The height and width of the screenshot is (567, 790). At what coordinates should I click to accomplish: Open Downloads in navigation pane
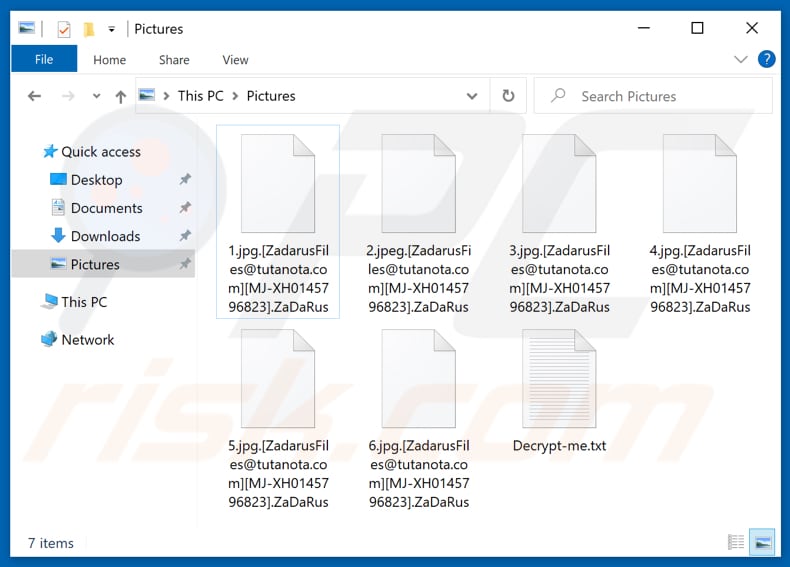click(x=105, y=236)
